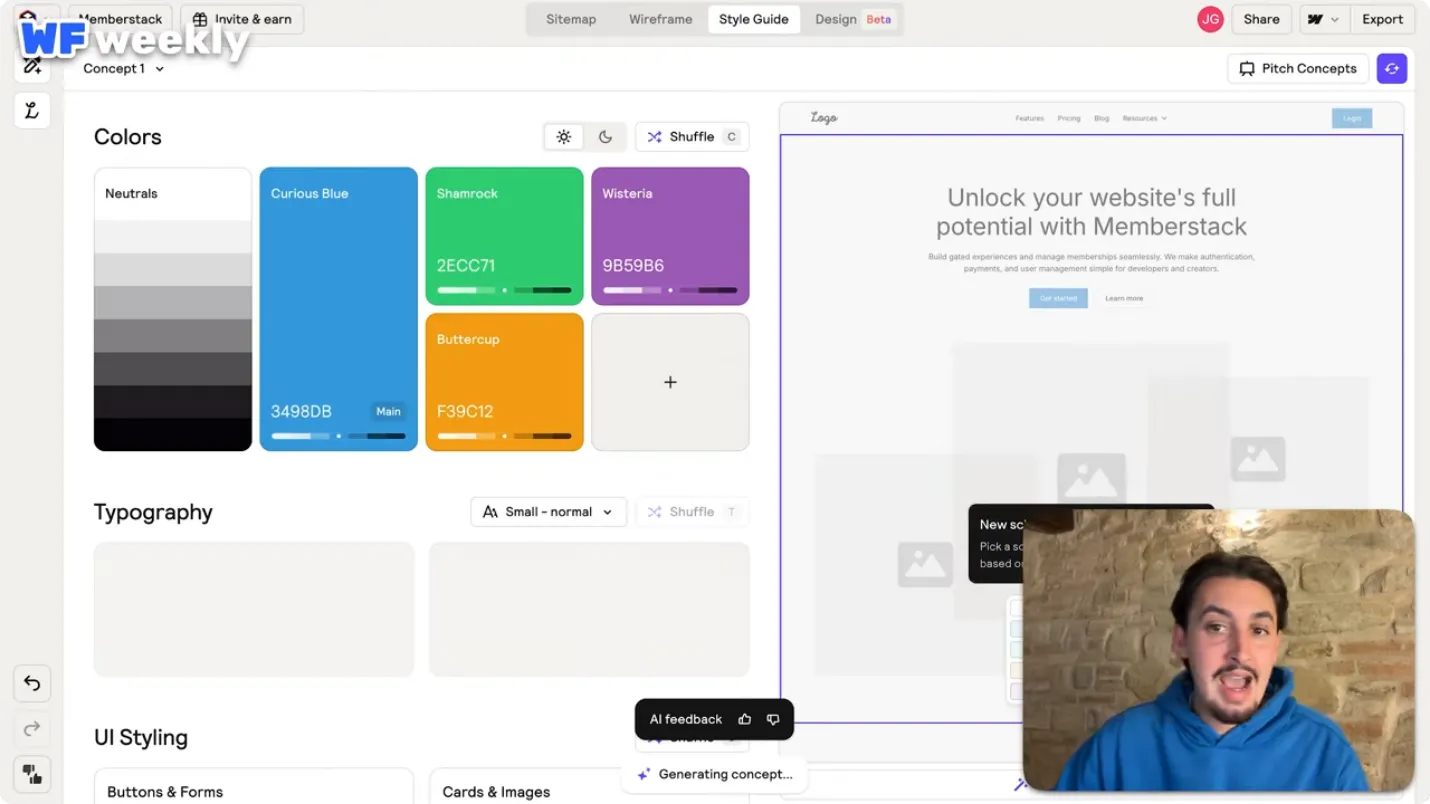Click the Share button
The image size is (1430, 804).
(1261, 19)
